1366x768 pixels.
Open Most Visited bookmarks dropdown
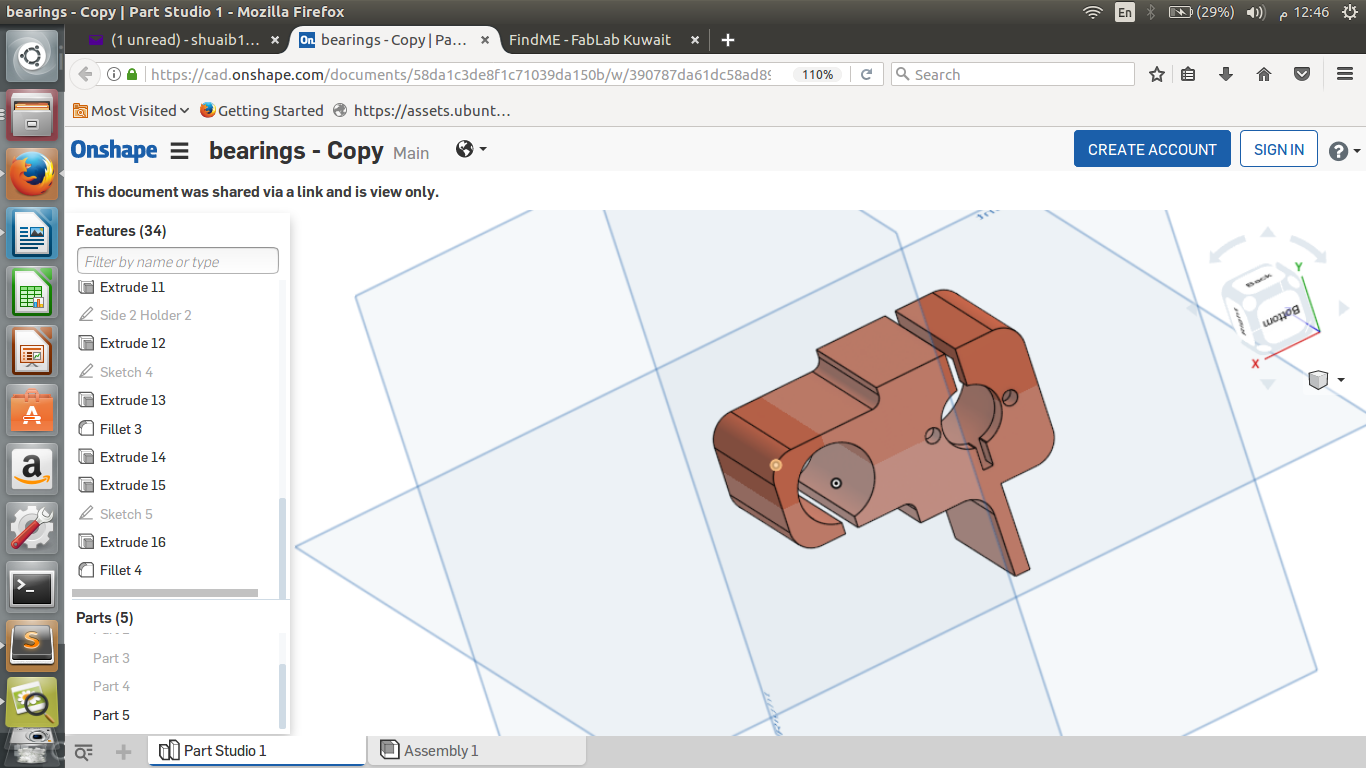[131, 111]
